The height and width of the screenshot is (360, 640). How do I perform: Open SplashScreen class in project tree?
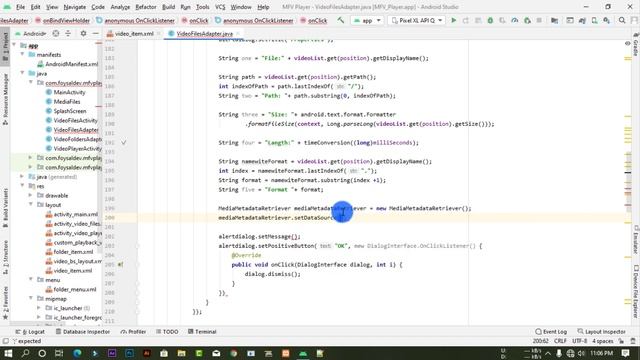coord(70,111)
